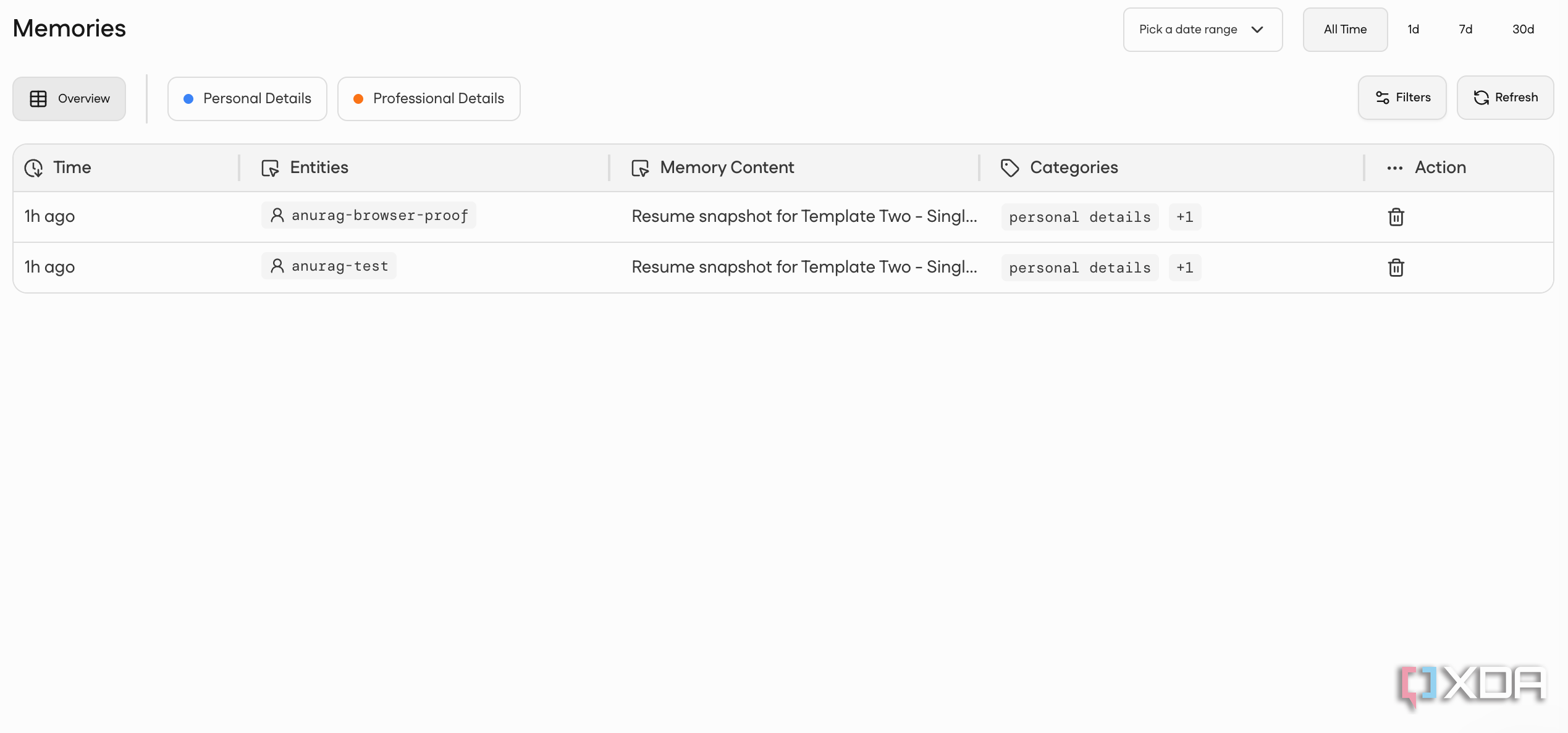The image size is (1568, 733).
Task: Delete the anurag-test memory with trash icon
Action: tap(1396, 268)
